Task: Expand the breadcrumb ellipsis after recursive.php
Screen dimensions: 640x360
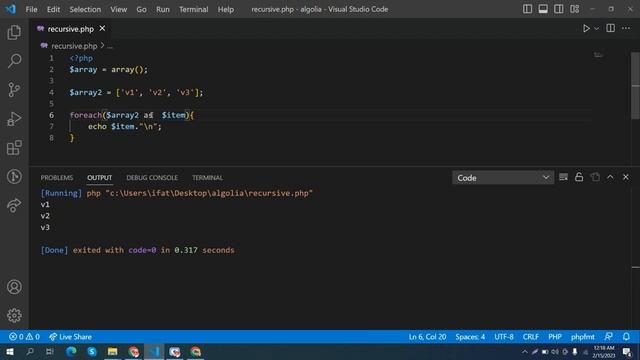Action: coord(110,46)
